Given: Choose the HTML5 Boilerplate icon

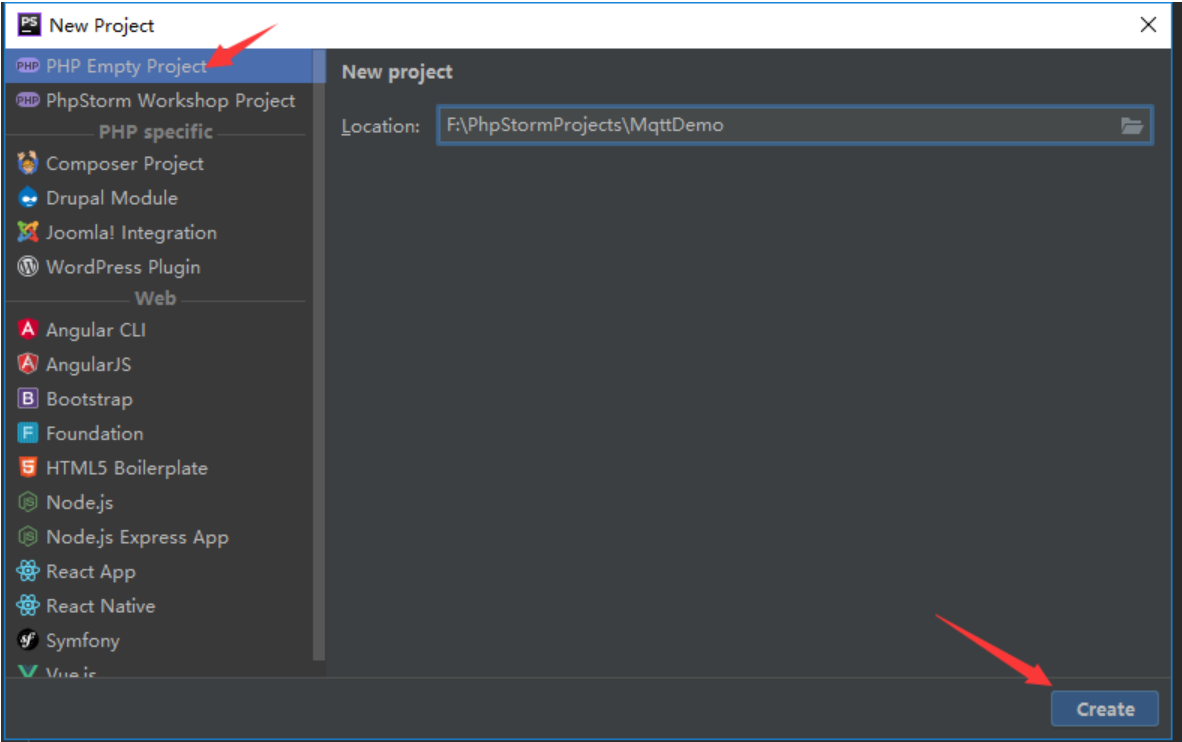Looking at the screenshot, I should (x=28, y=468).
